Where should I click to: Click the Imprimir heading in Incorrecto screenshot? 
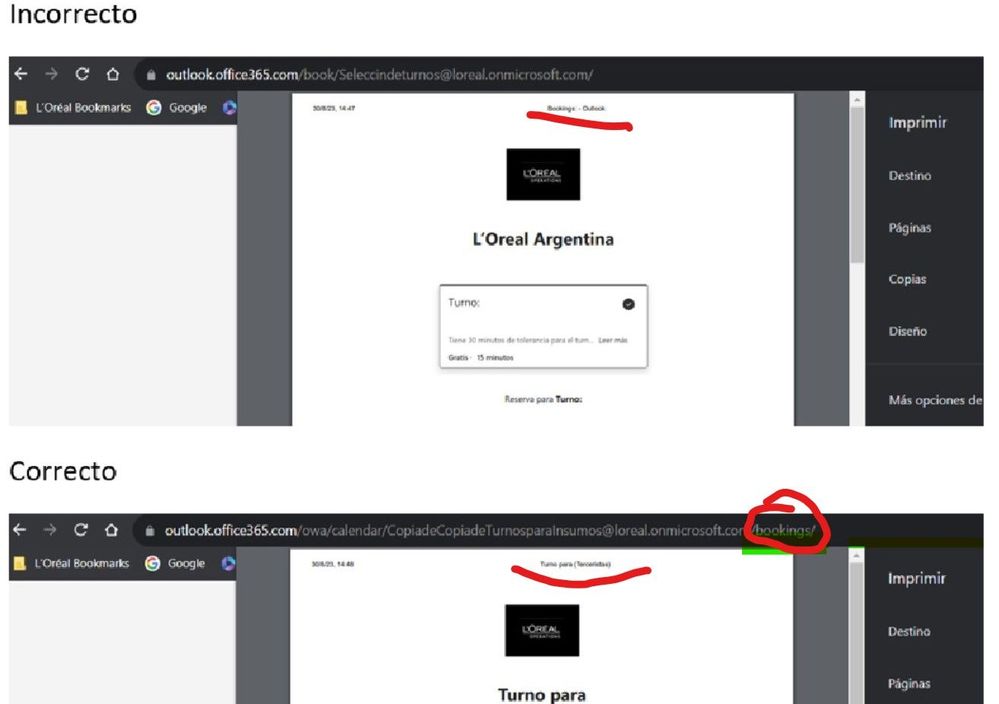coord(917,122)
